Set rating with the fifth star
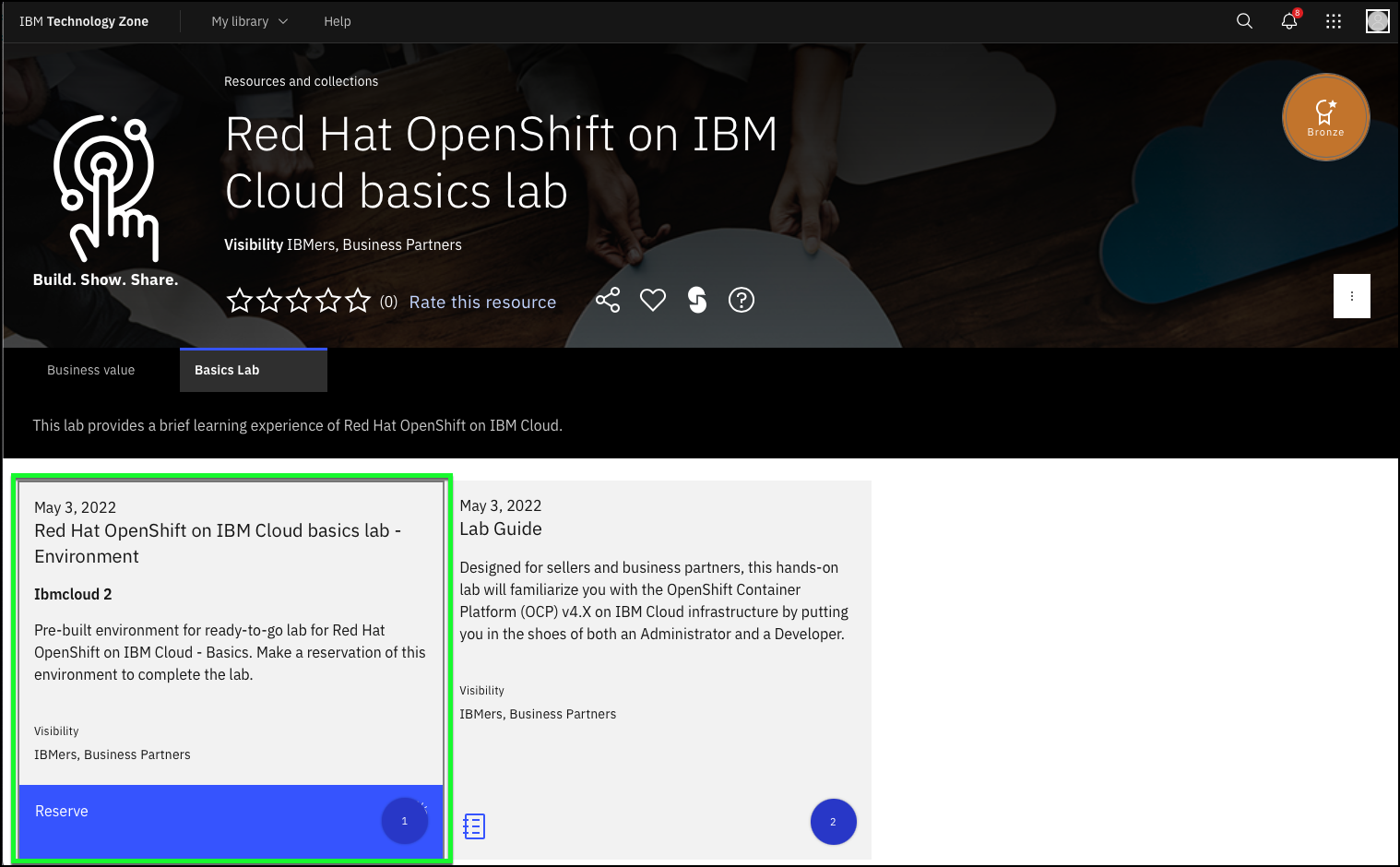The width and height of the screenshot is (1400, 867). [358, 301]
